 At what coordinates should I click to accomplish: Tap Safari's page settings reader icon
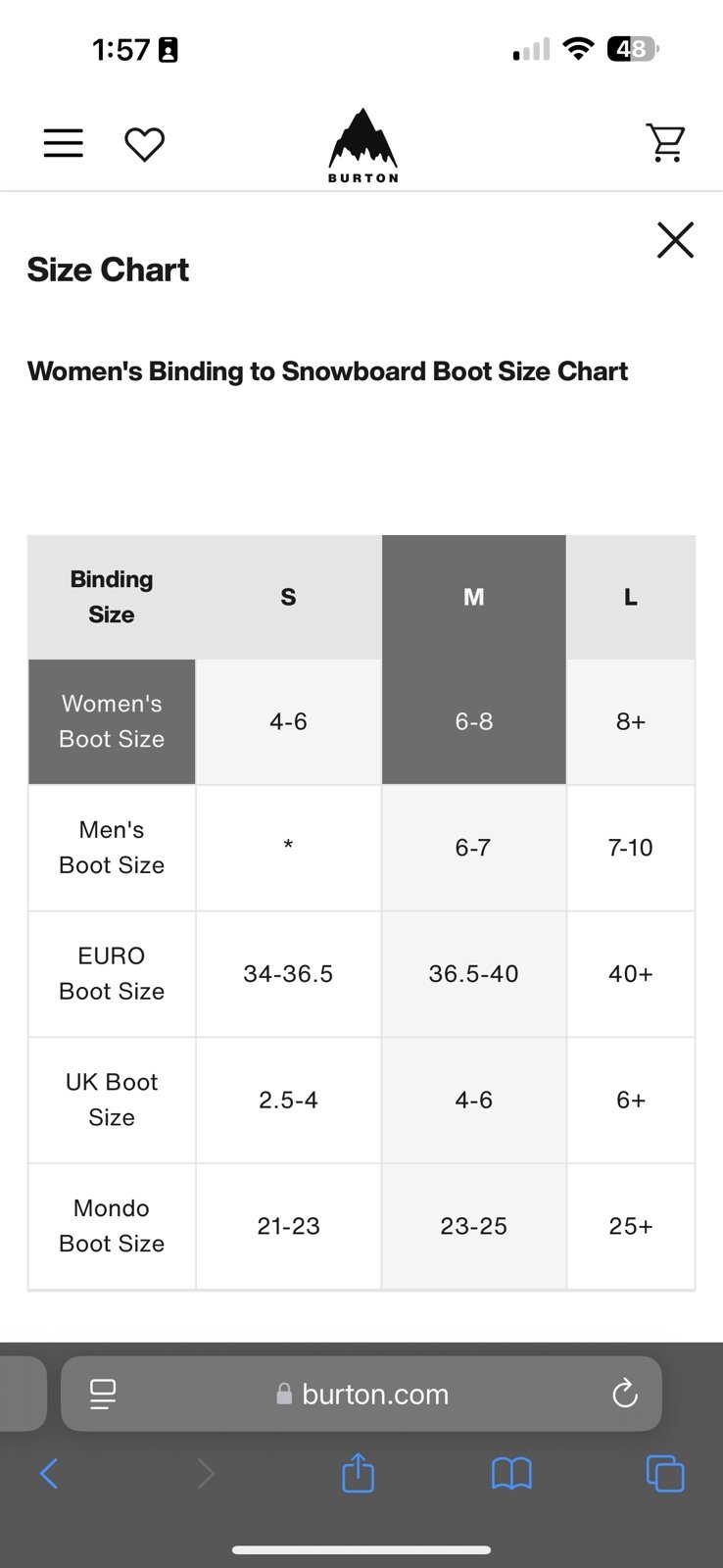(102, 1394)
